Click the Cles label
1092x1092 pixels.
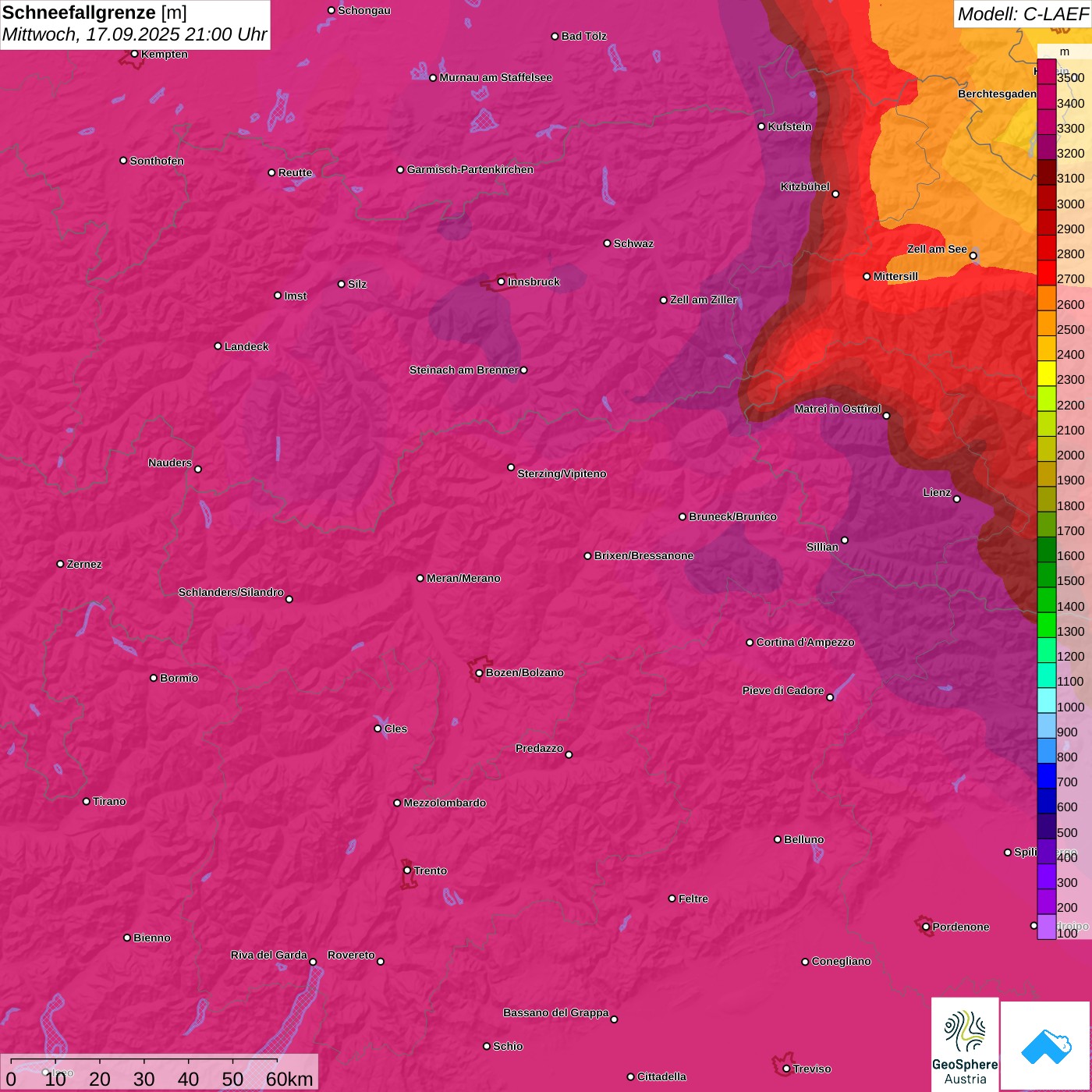pos(395,729)
